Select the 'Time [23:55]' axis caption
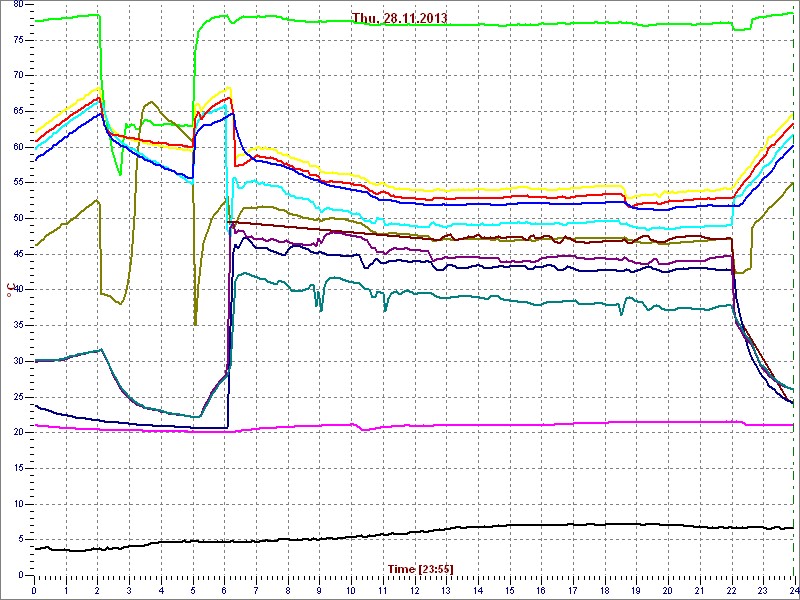The image size is (800, 600). [420, 568]
